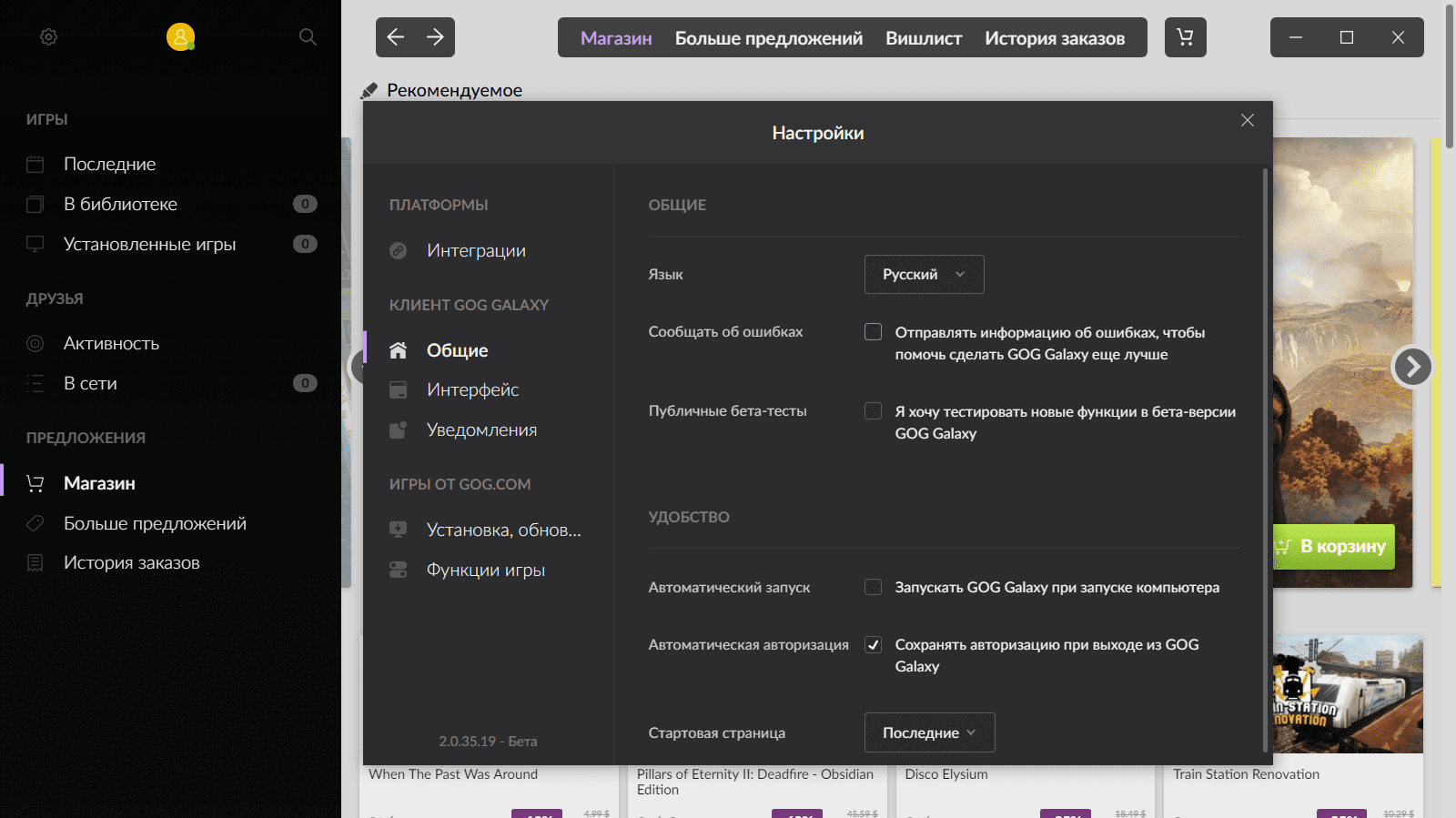
Task: Click the calendar icon beside Последние
Action: (35, 165)
